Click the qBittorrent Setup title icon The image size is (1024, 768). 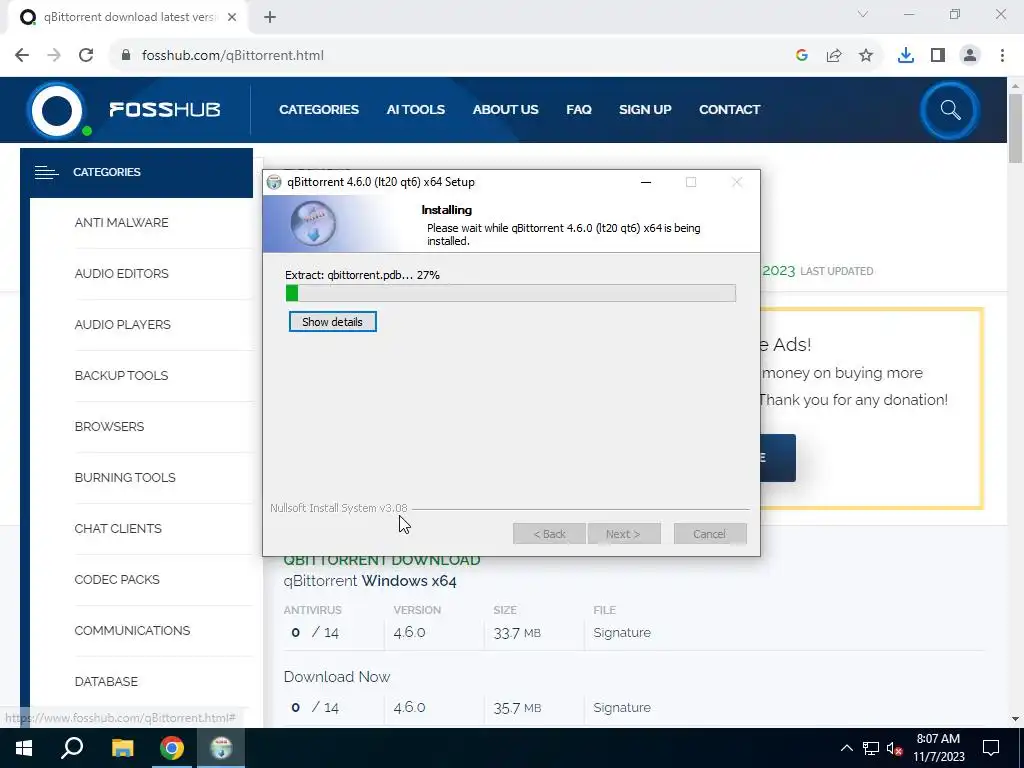[274, 182]
